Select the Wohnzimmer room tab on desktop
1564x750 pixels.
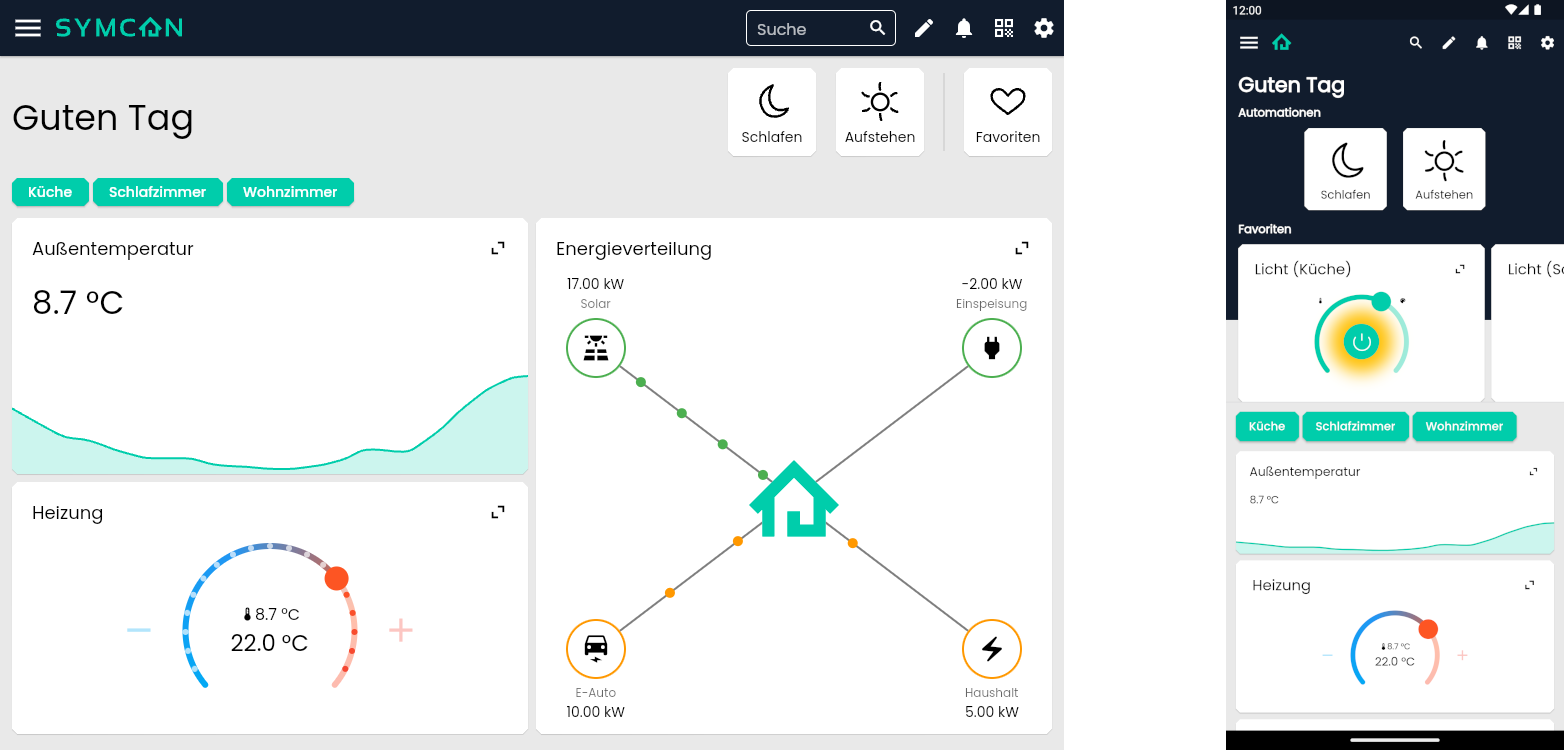click(290, 192)
